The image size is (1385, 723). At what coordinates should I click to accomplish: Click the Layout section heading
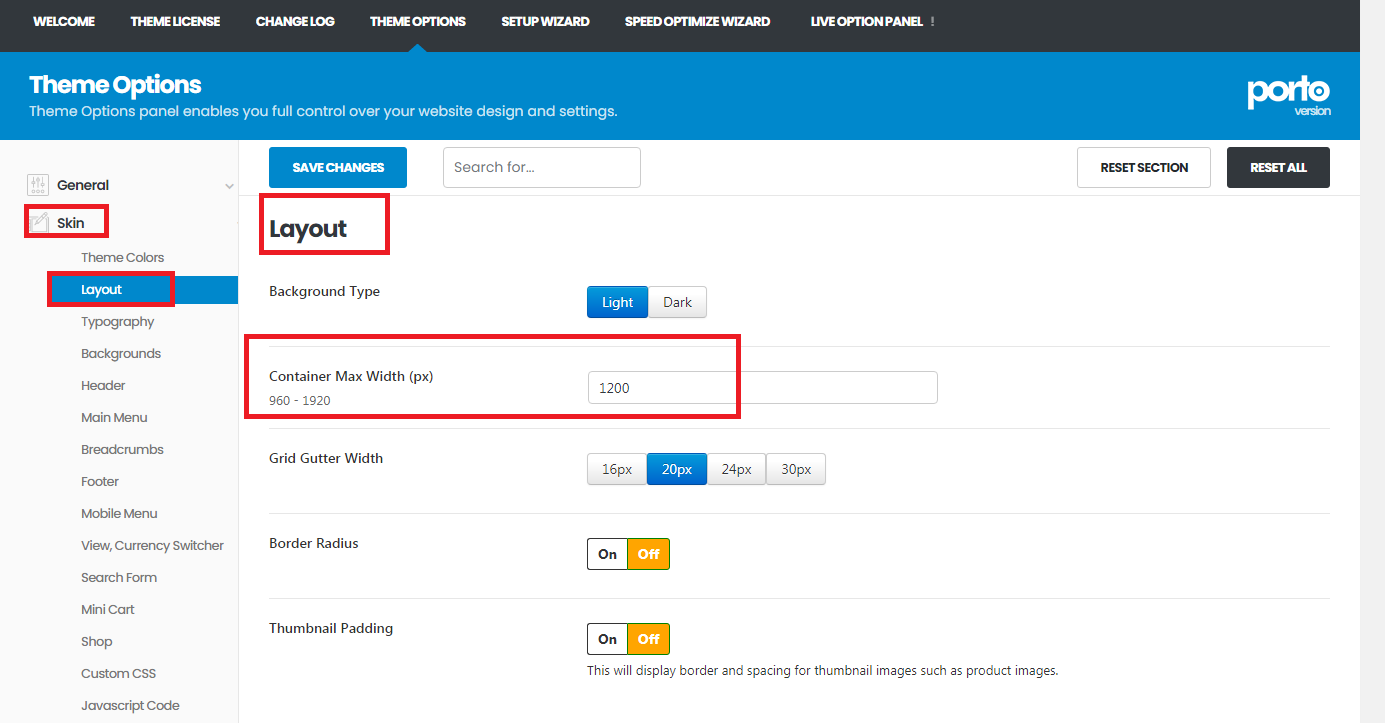(308, 229)
